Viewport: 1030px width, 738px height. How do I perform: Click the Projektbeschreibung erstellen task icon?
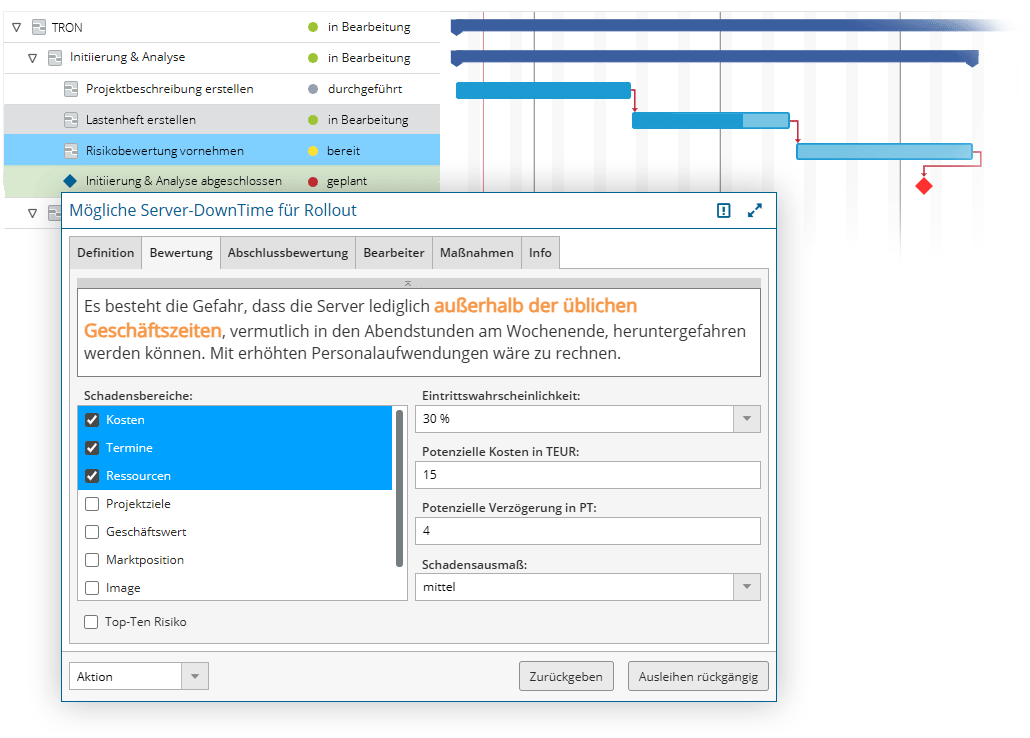click(71, 89)
